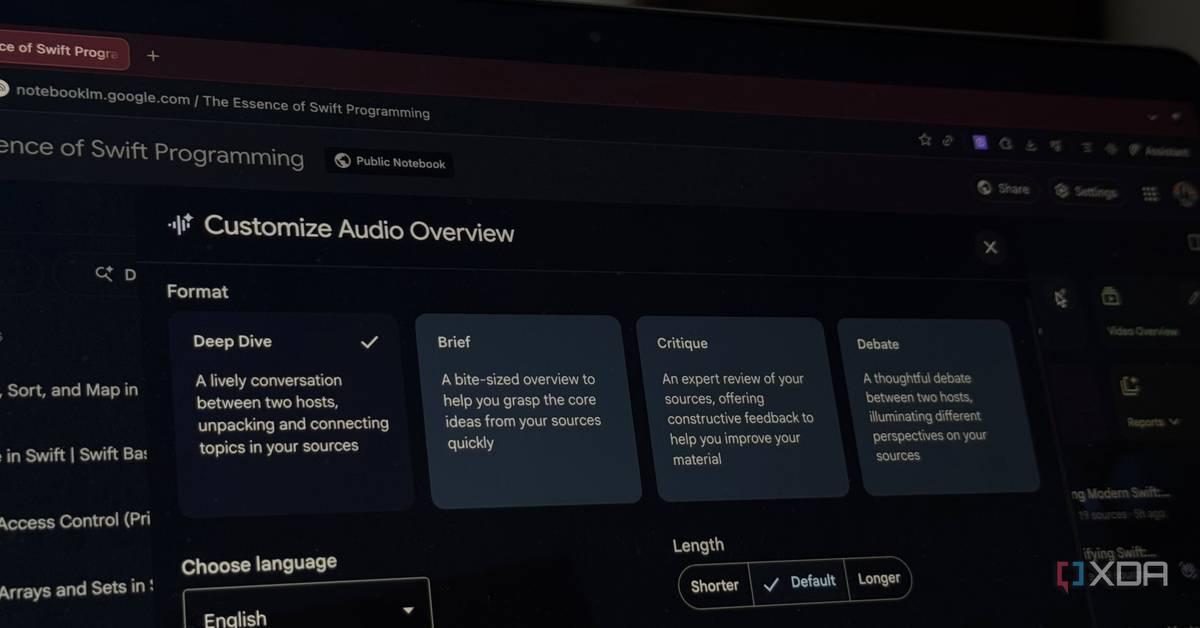Click the notebooklm.google.com address bar
The height and width of the screenshot is (628, 1200).
point(220,103)
